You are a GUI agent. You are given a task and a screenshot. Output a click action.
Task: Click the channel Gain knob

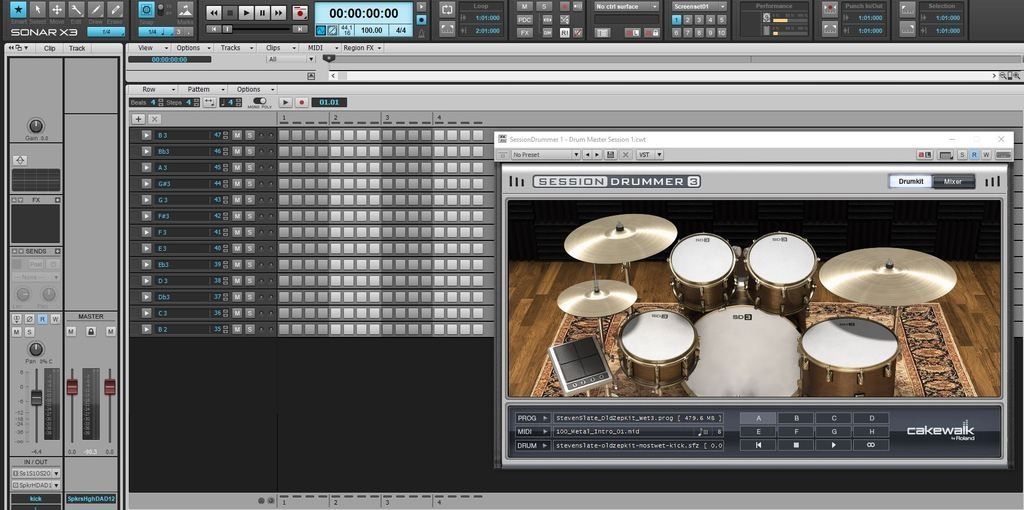point(36,126)
